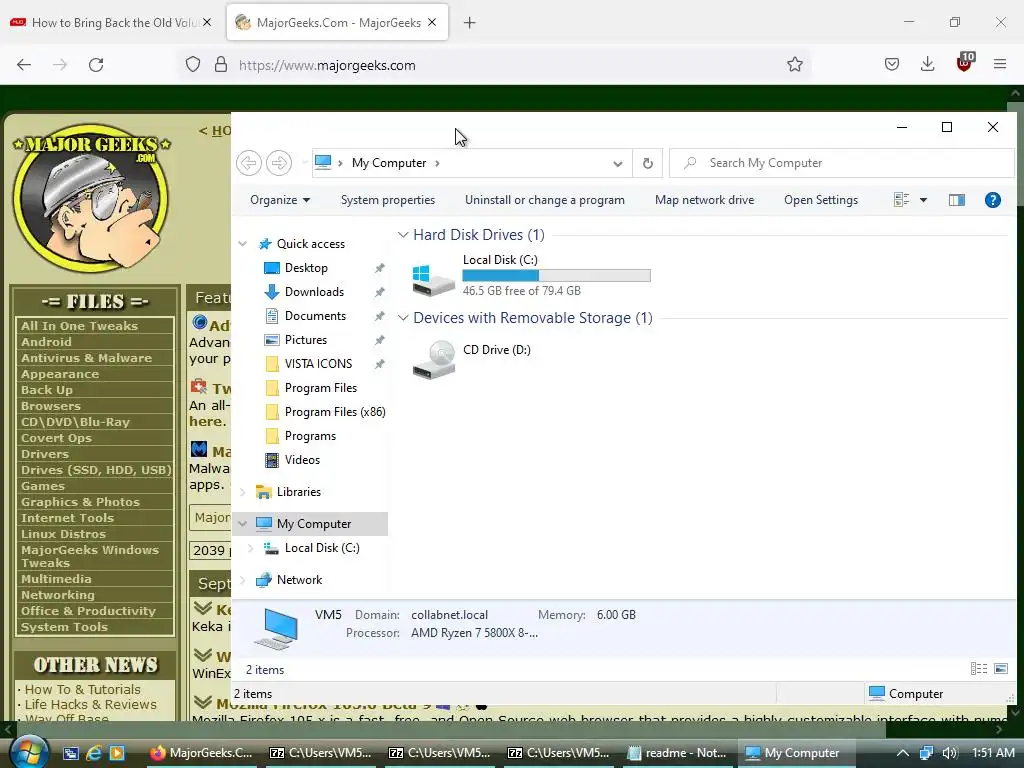Click the volume icon in system tray

[x=950, y=753]
